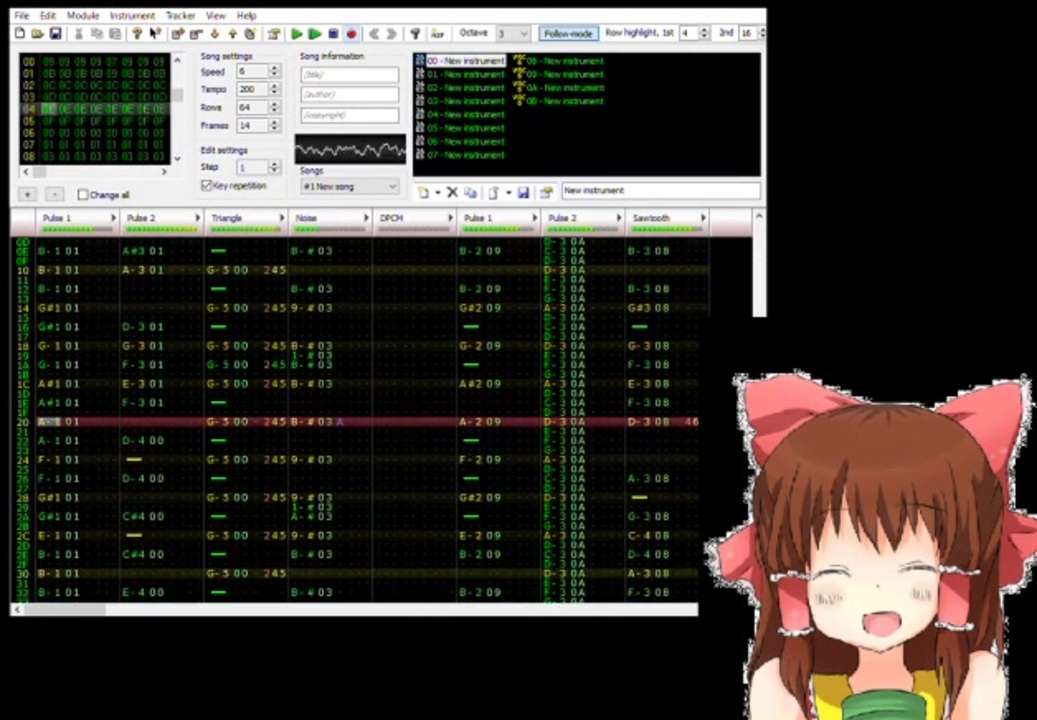Toggle Follow-mode button
The width and height of the screenshot is (1037, 720).
(568, 33)
